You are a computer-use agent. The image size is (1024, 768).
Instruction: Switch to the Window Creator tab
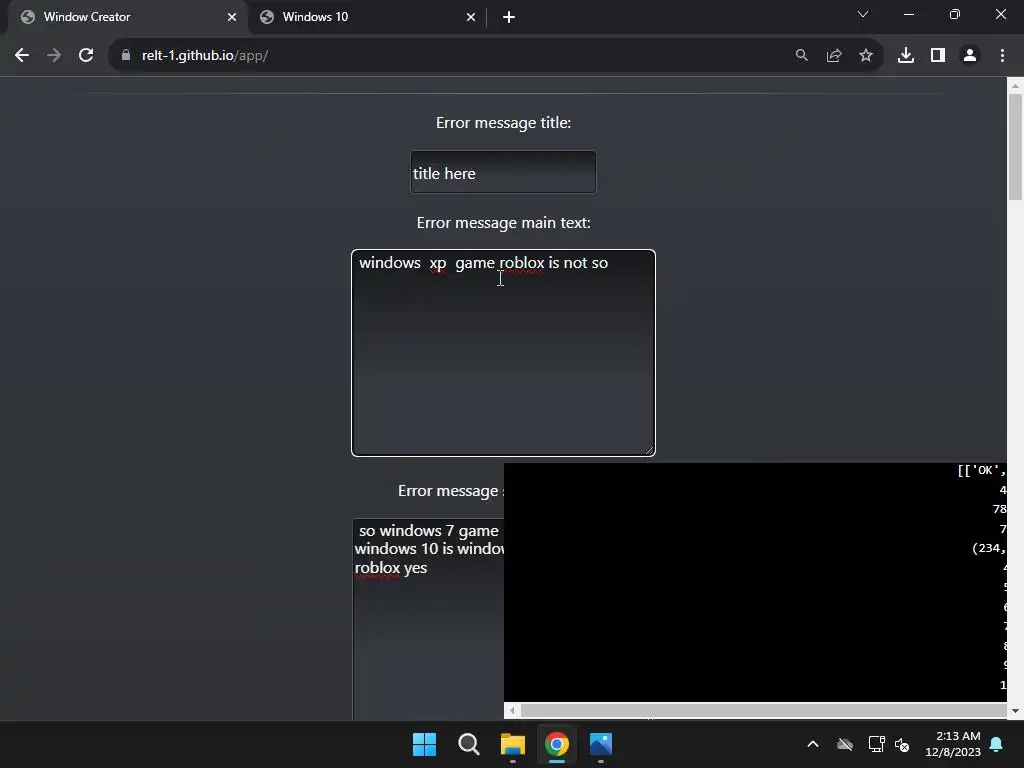coord(129,17)
